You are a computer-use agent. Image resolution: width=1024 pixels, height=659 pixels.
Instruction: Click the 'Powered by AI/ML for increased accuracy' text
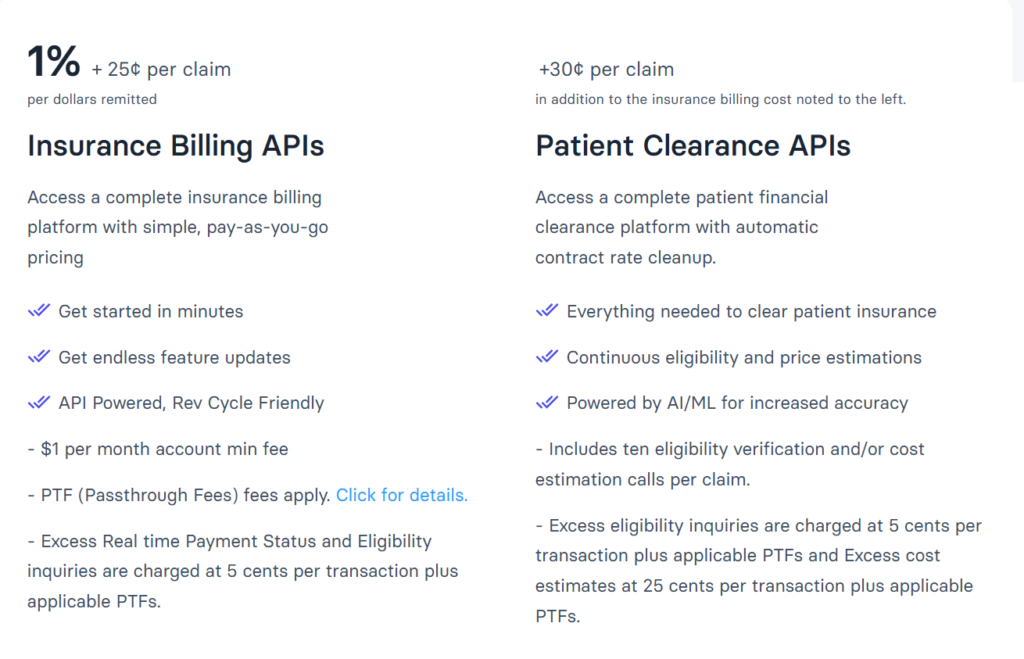click(x=737, y=403)
